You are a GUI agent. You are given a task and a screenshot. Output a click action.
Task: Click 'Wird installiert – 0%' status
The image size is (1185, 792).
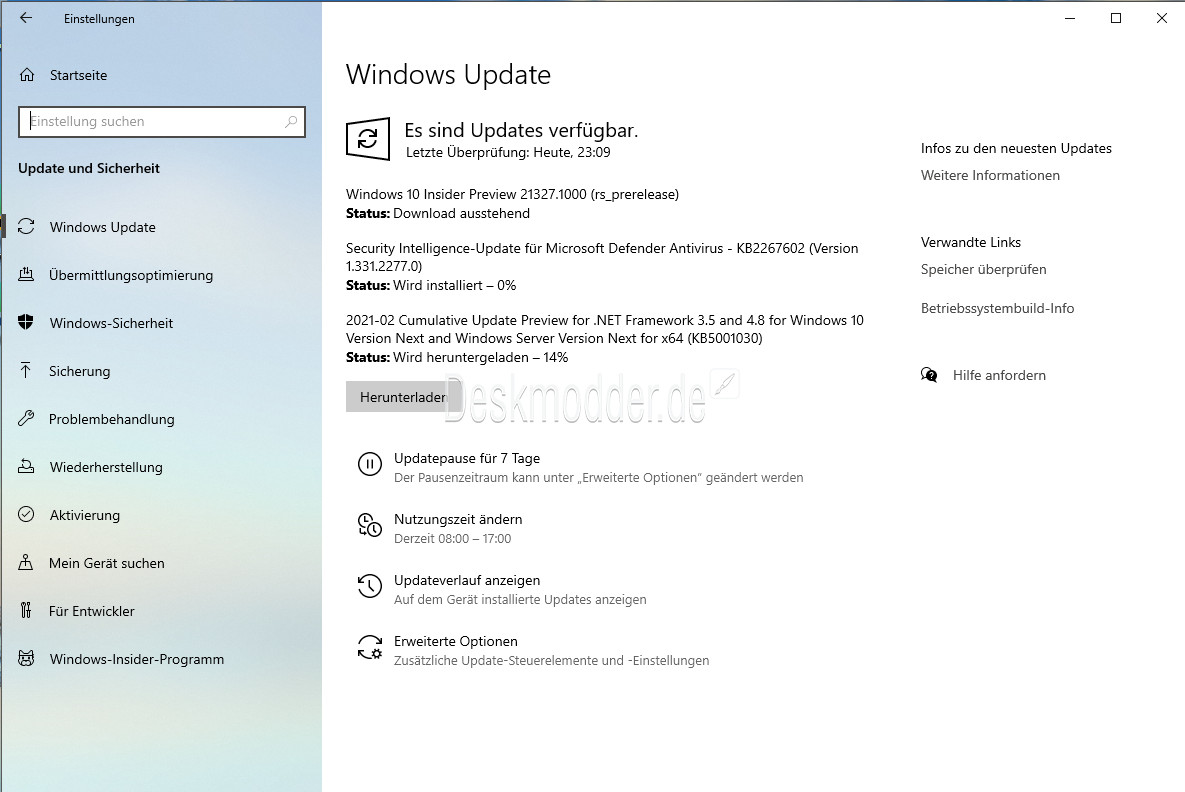pyautogui.click(x=454, y=285)
